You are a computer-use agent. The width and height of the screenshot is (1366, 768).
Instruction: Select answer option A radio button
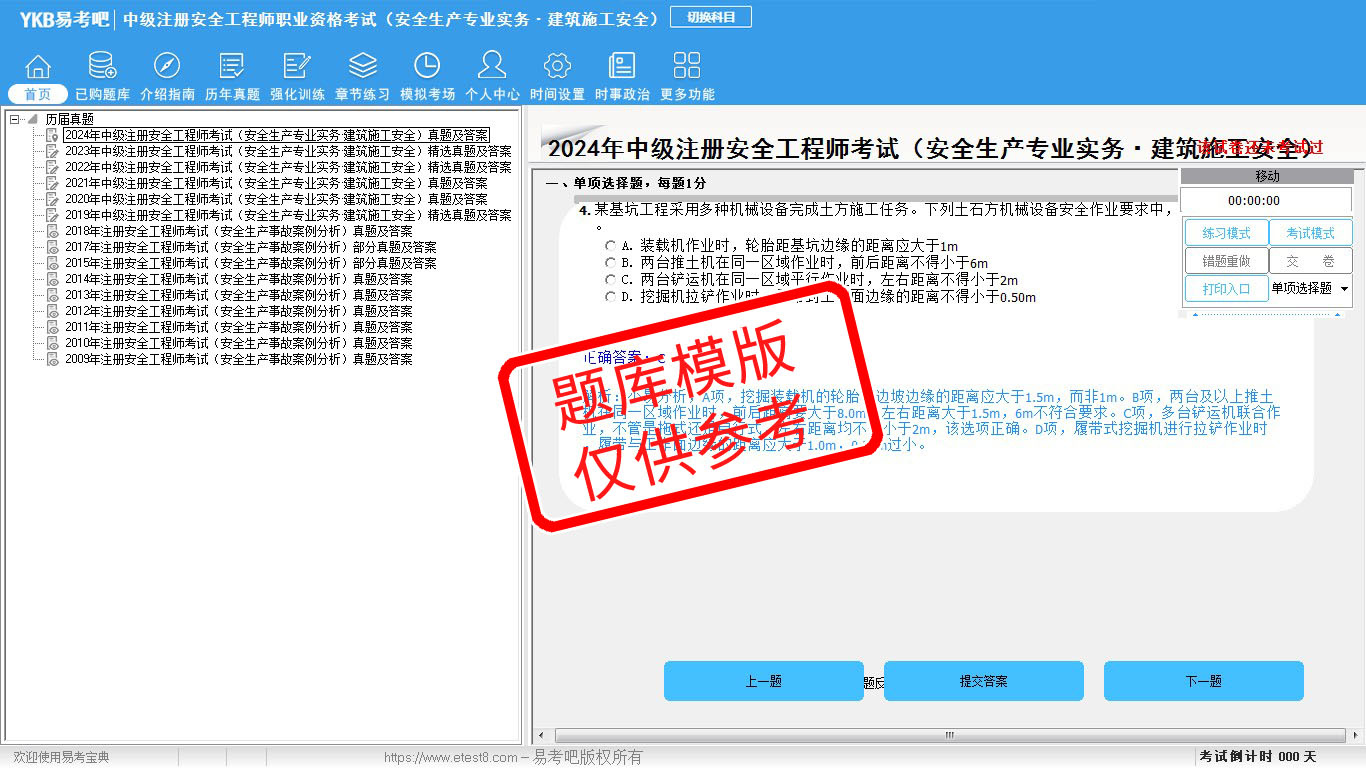click(x=610, y=246)
